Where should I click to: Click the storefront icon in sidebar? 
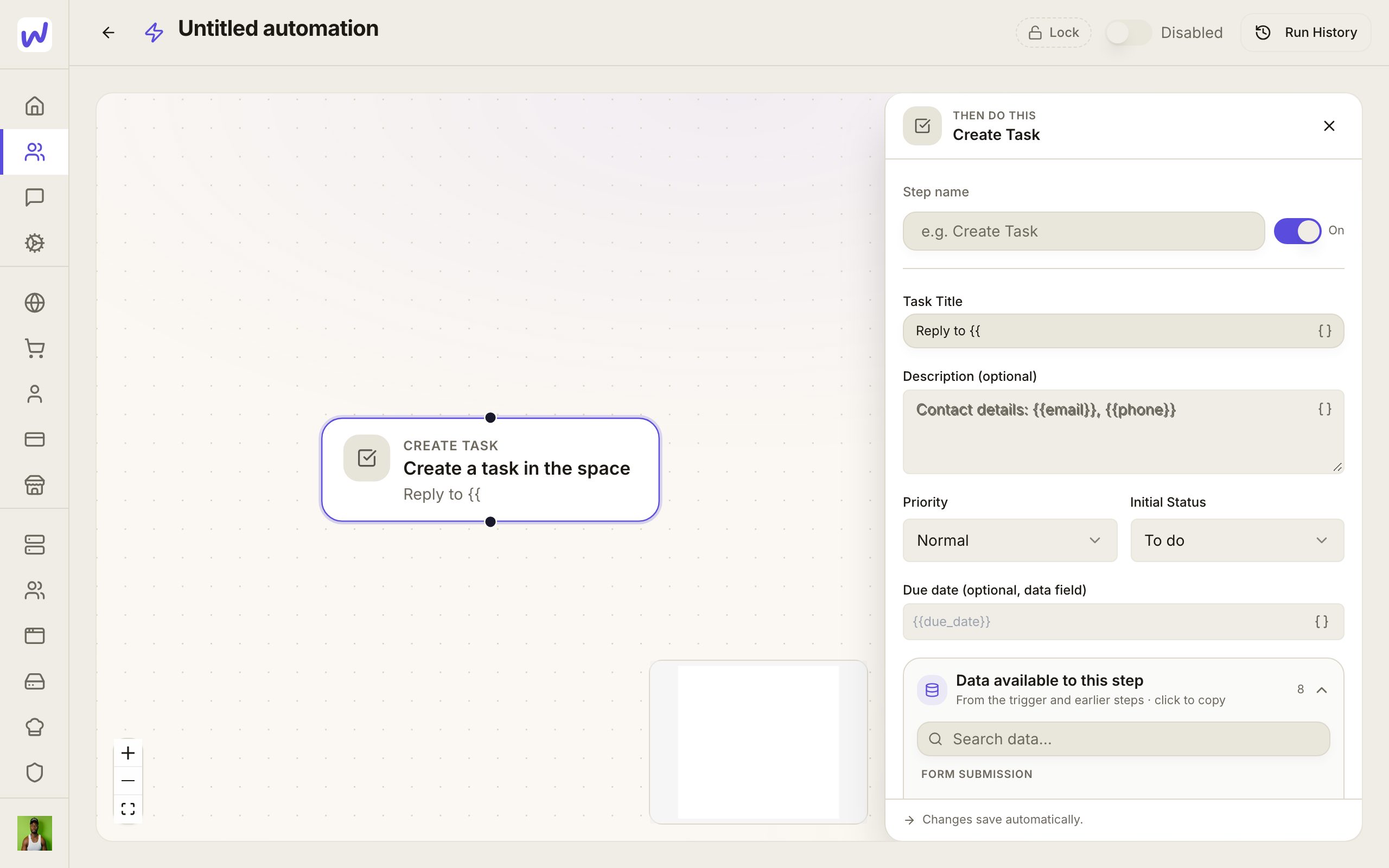tap(34, 485)
